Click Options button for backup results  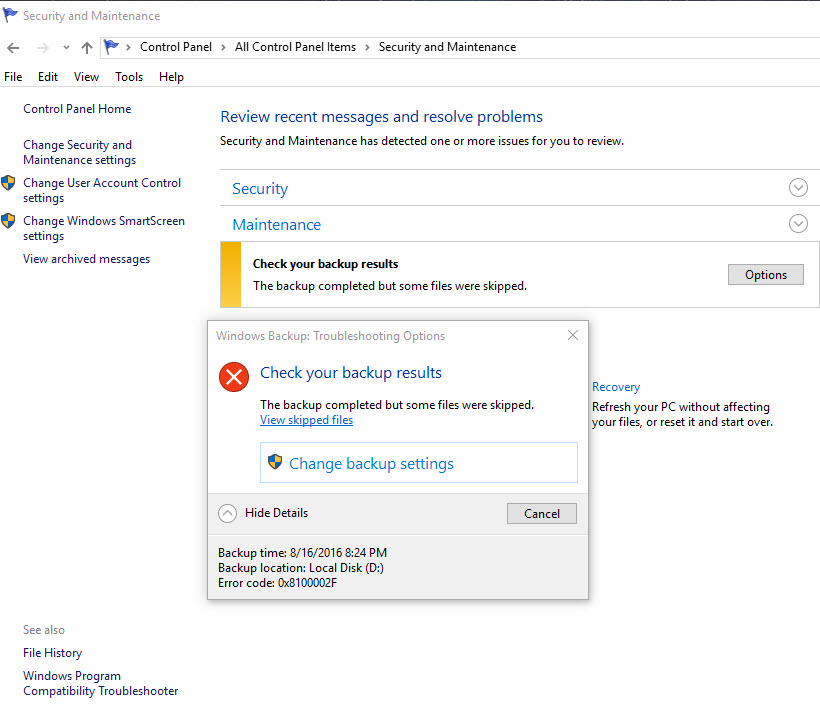[x=766, y=275]
